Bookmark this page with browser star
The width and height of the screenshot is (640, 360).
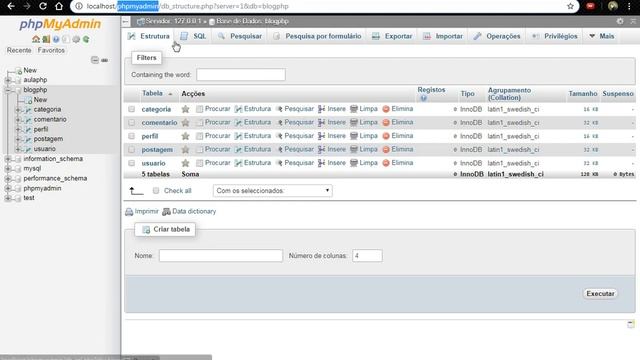[570, 6]
